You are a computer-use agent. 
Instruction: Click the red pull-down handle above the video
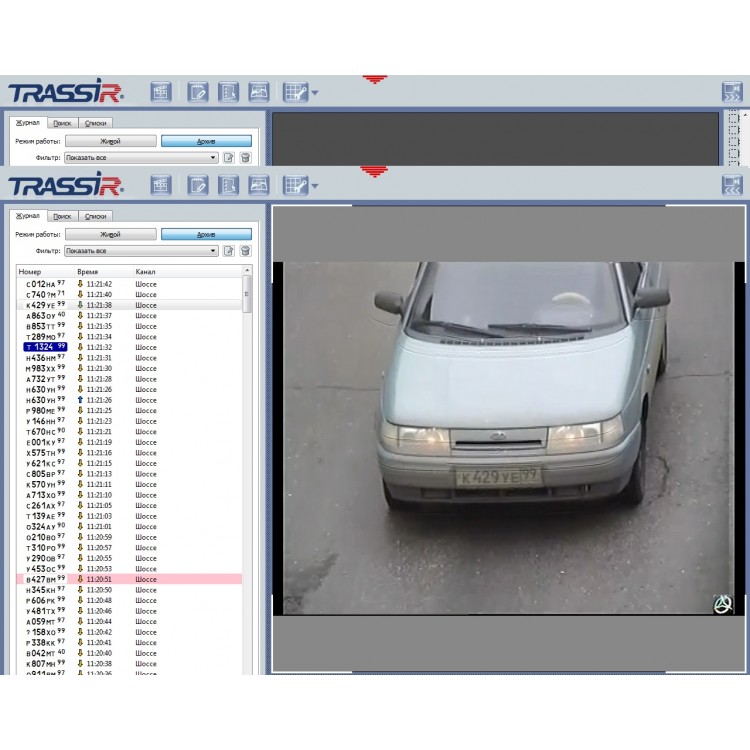click(x=375, y=172)
